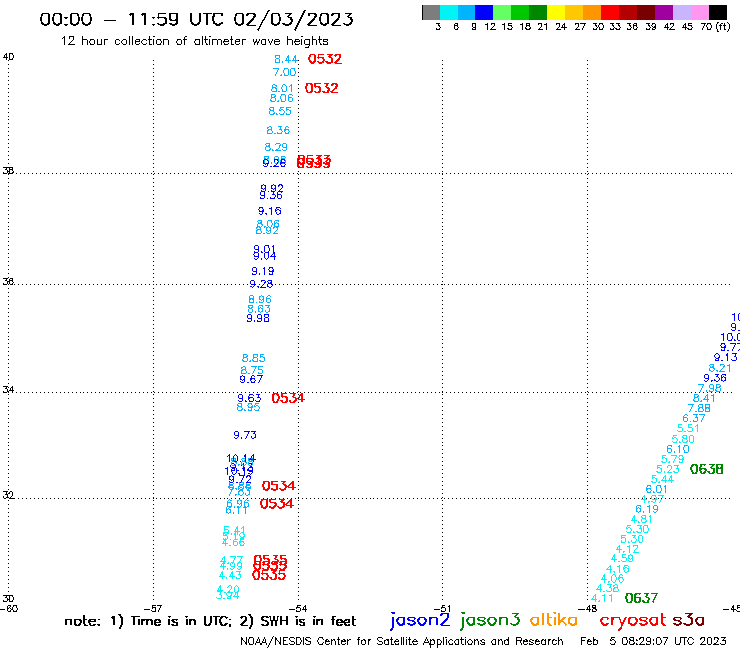Click the 4.43 wave height value
740x650 pixels.
click(230, 575)
